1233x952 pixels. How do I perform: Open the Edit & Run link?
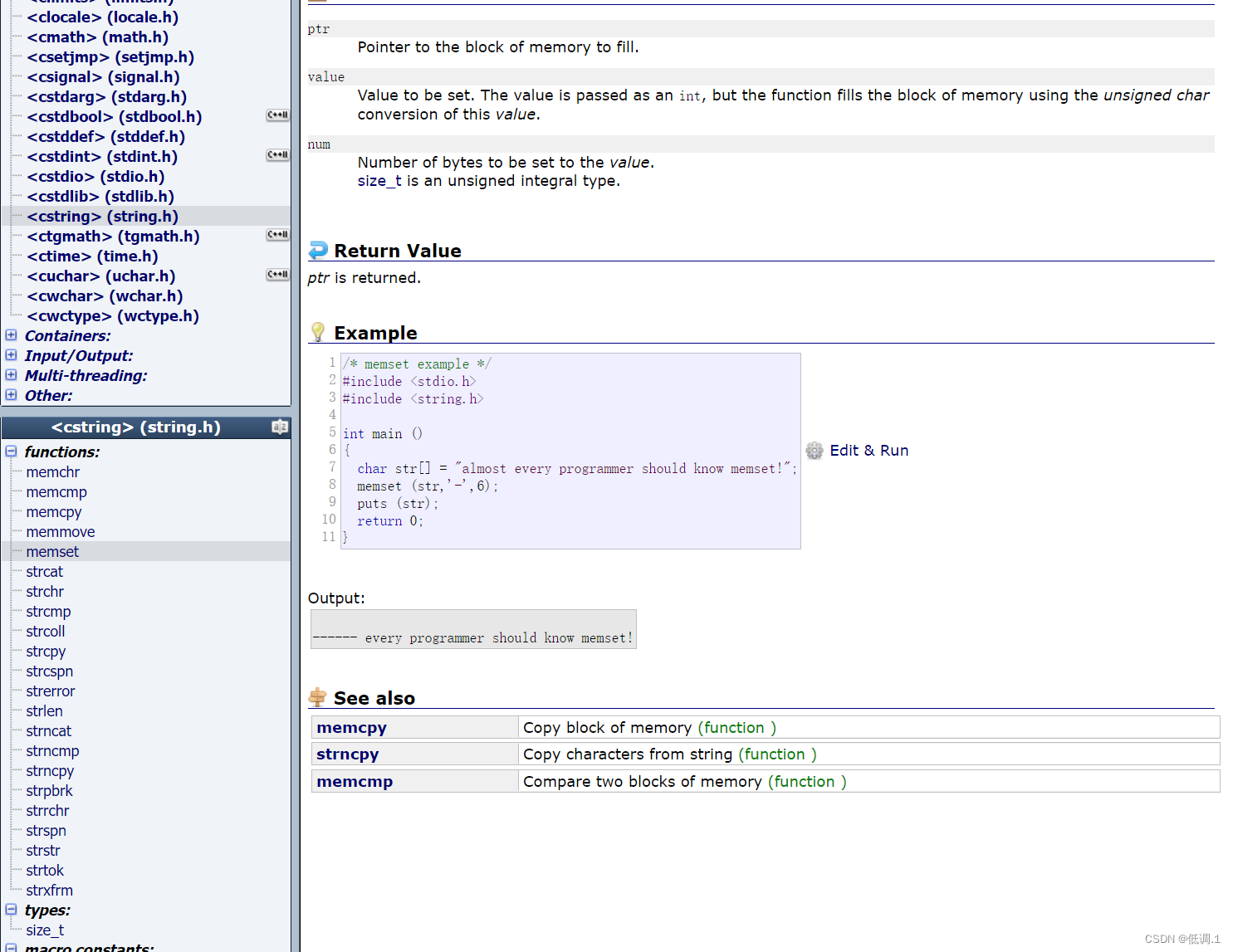click(869, 451)
